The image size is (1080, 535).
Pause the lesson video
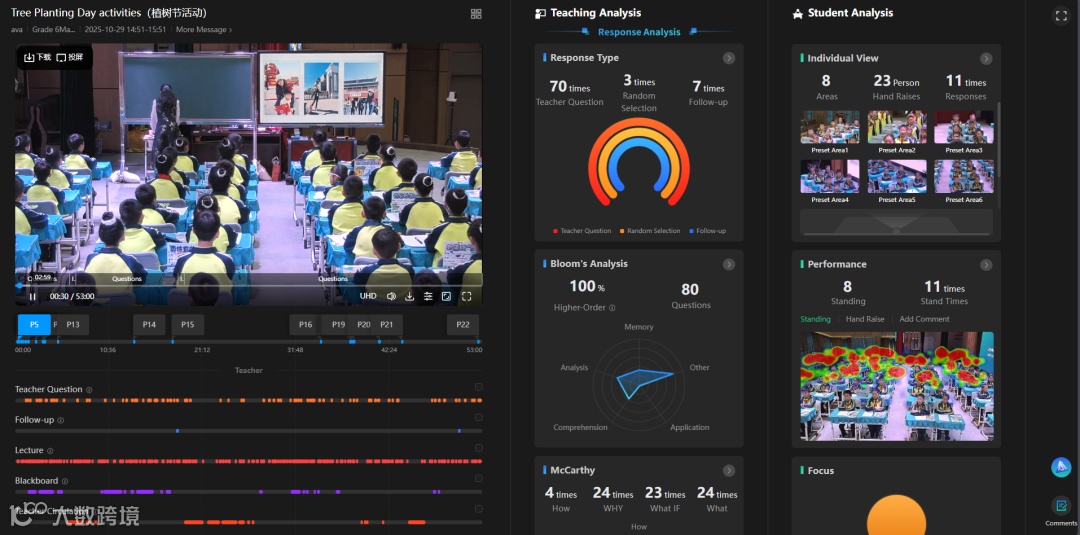click(32, 297)
